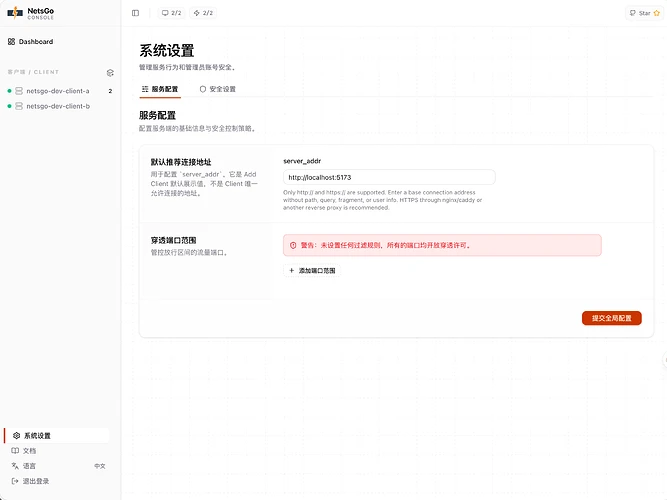Select netsgo-dev-client-b in sidebar
667x500 pixels.
[x=58, y=106]
